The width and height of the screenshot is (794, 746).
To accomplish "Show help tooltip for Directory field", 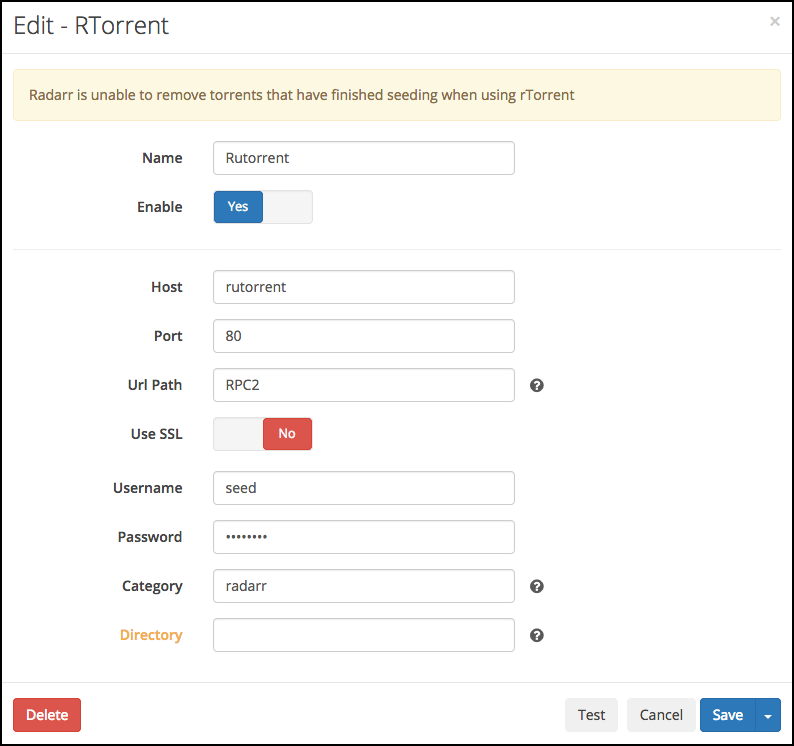I will 536,635.
